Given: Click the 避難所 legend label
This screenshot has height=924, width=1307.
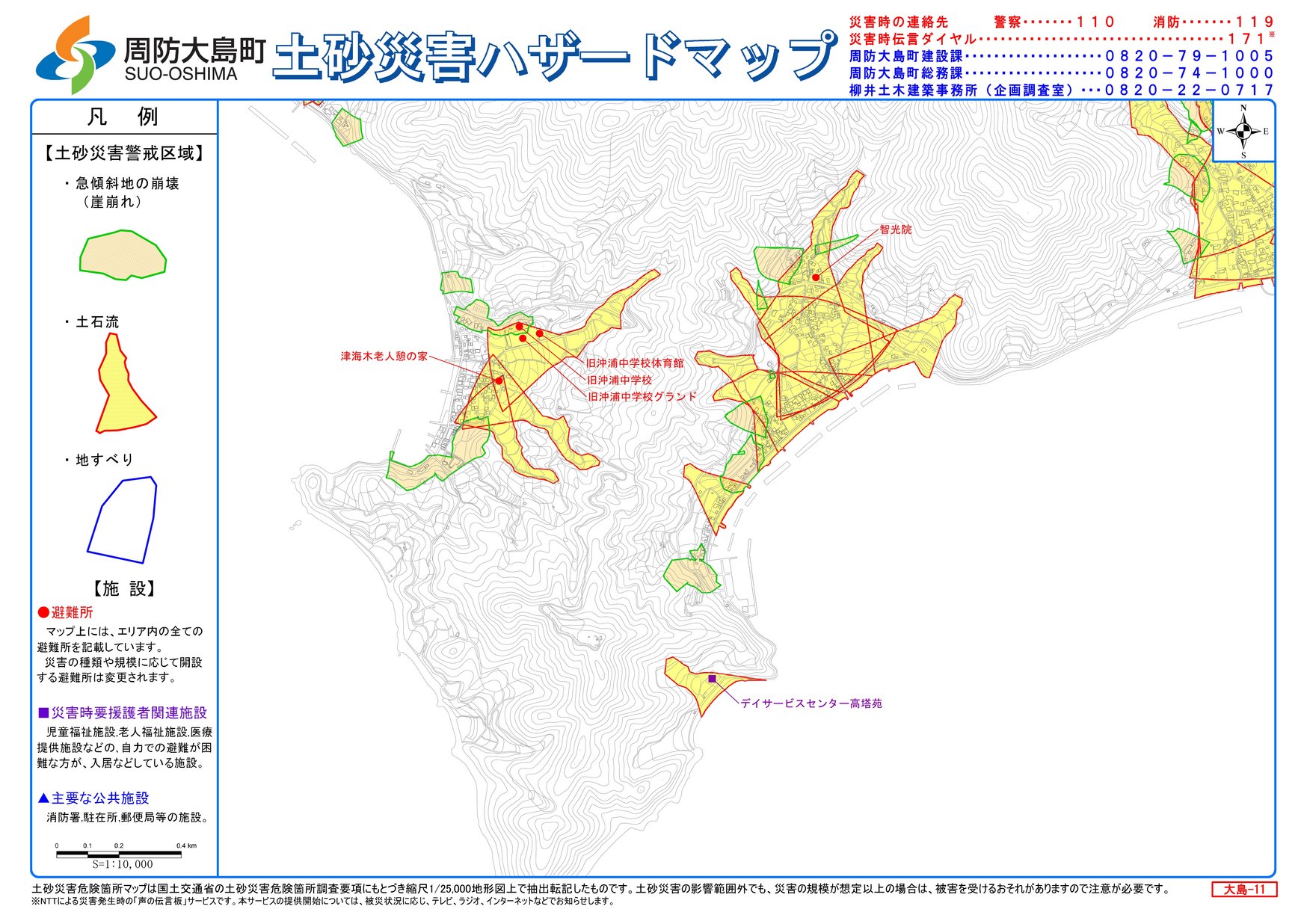Looking at the screenshot, I should 72,613.
